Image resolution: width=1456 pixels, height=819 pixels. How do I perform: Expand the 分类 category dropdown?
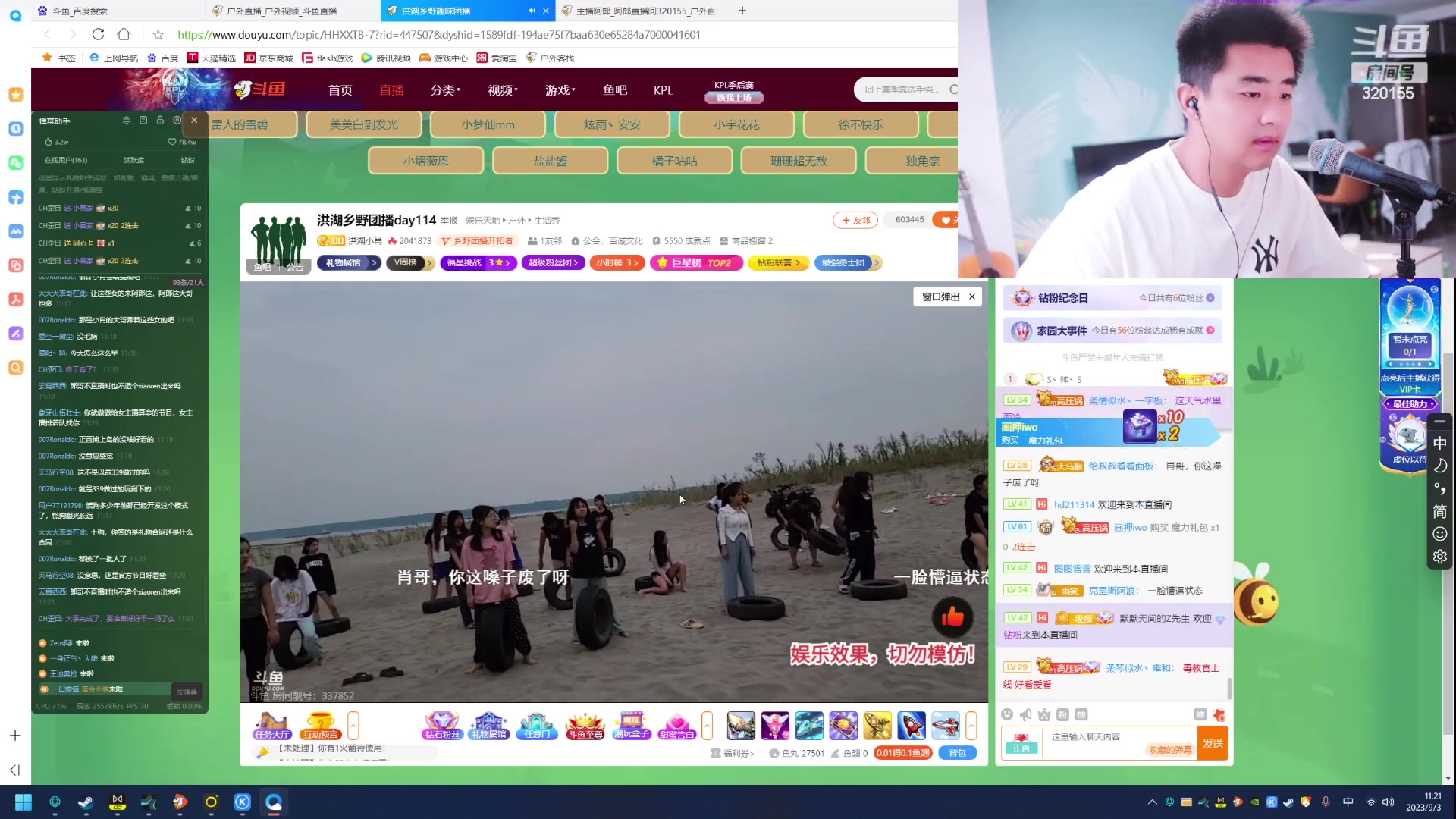[446, 90]
